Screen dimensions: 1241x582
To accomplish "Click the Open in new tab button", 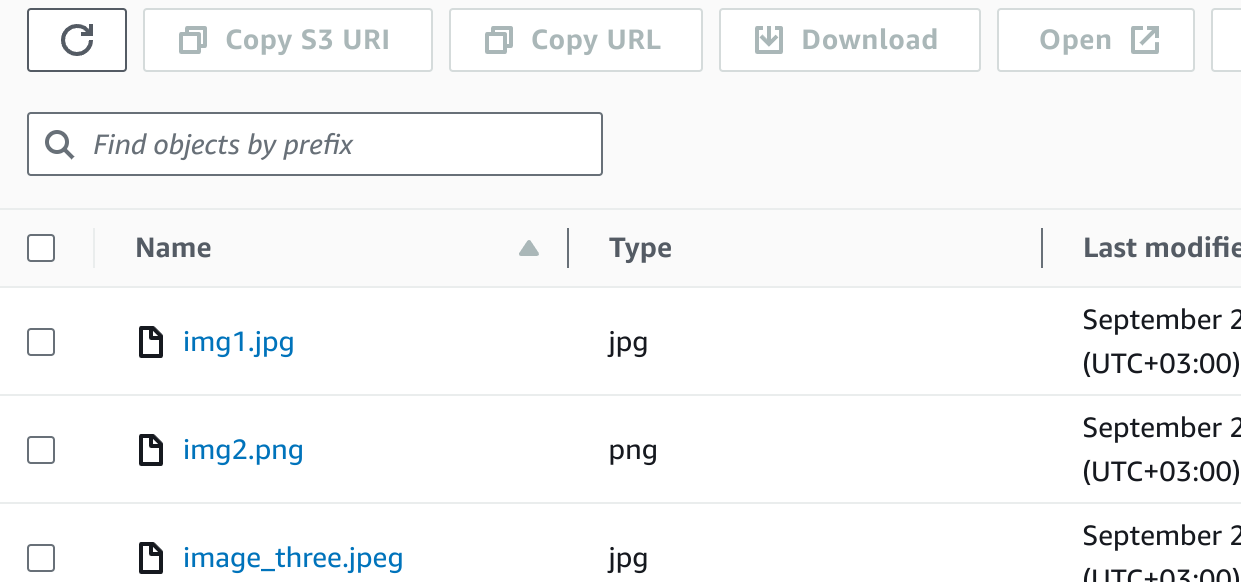I will click(x=1095, y=40).
